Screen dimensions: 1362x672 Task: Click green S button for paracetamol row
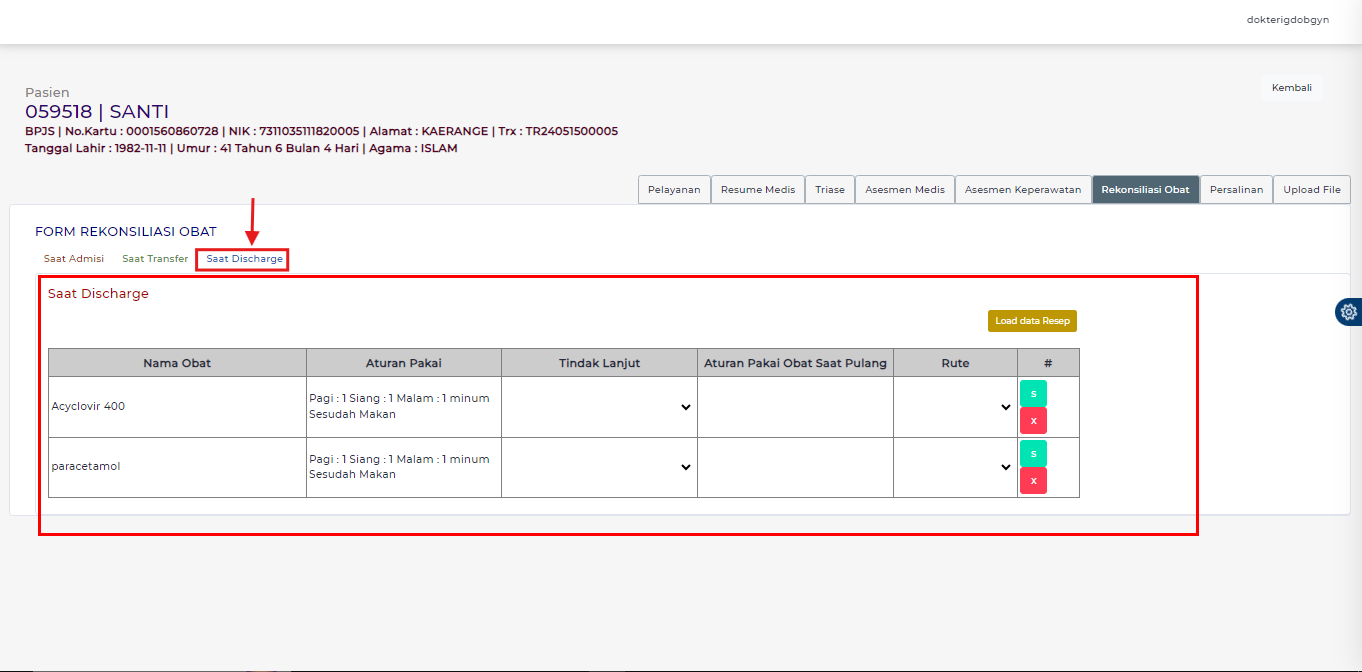click(x=1033, y=454)
